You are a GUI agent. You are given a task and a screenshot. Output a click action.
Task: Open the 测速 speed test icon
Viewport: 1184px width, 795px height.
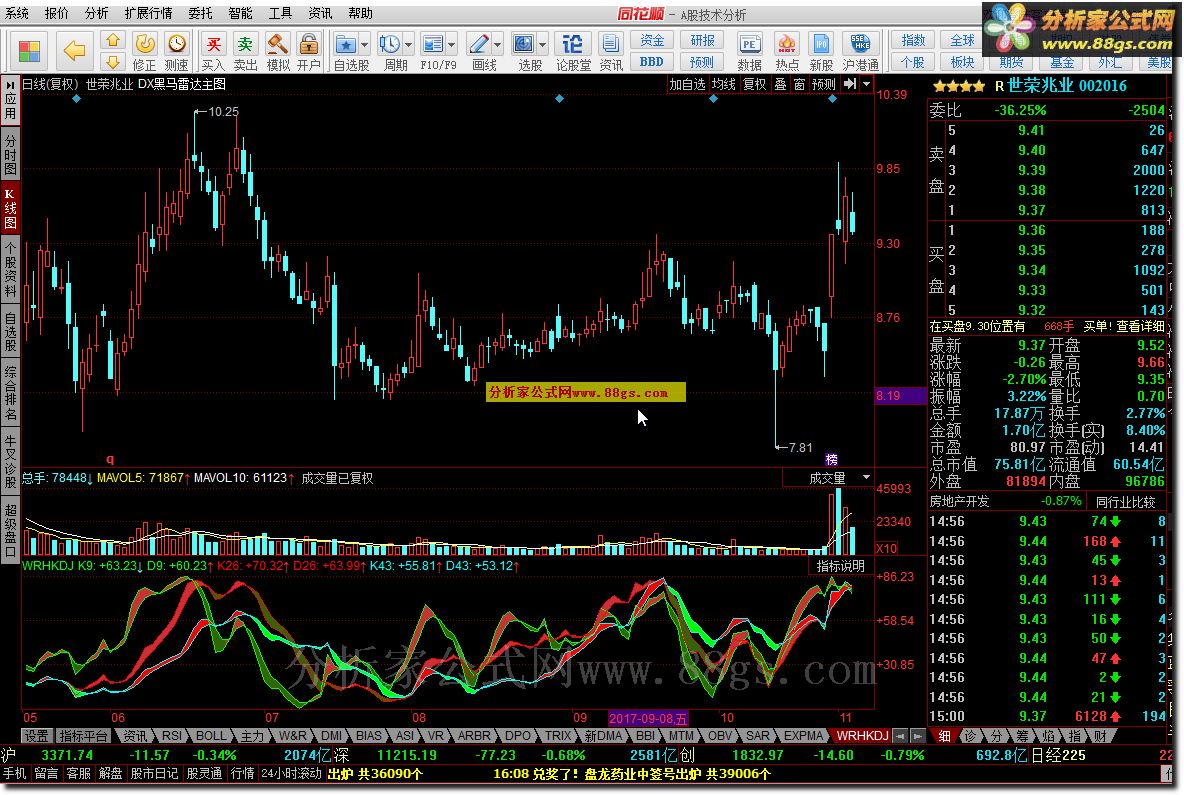click(176, 51)
